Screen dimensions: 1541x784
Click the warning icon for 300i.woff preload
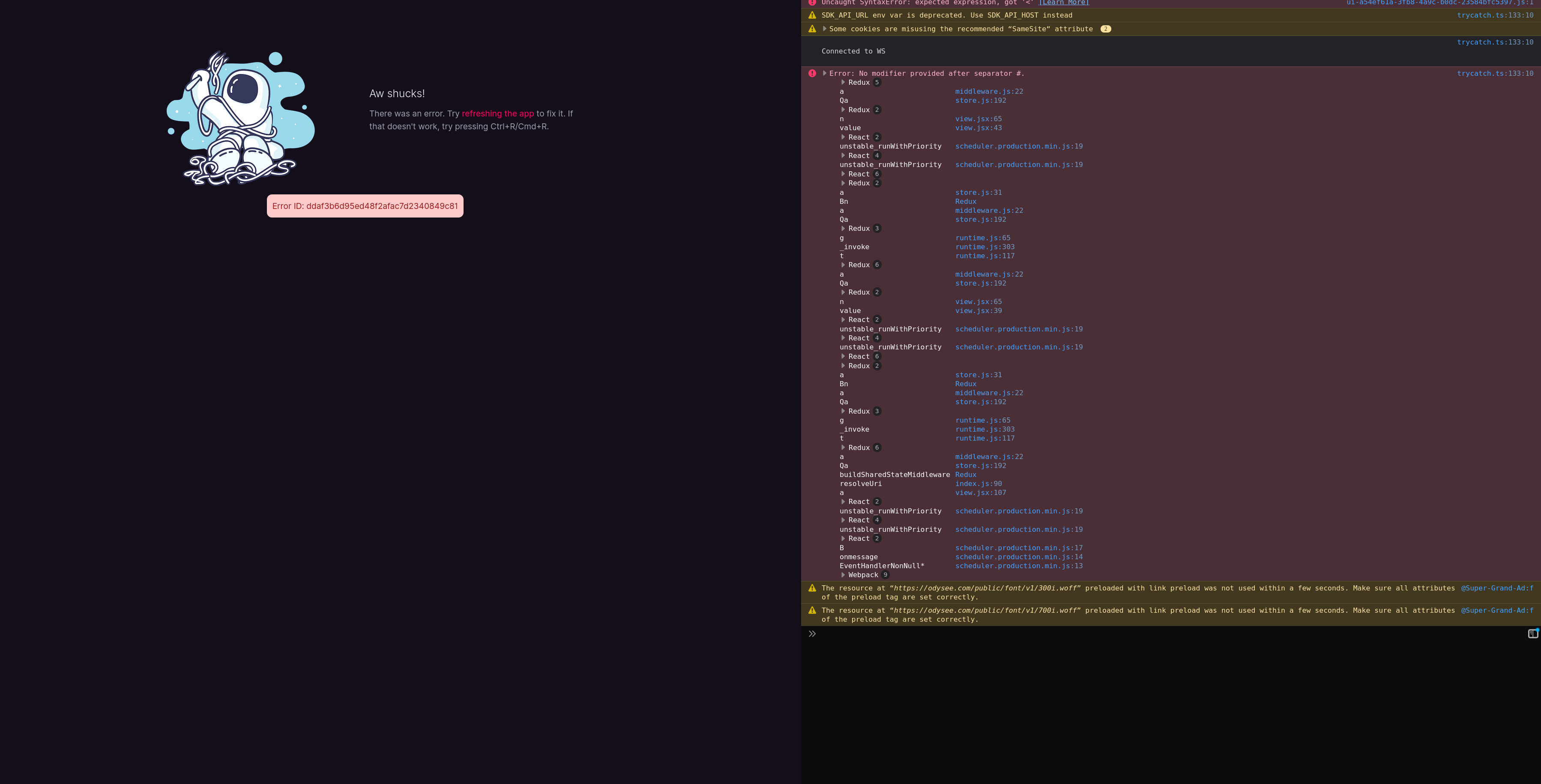(812, 588)
